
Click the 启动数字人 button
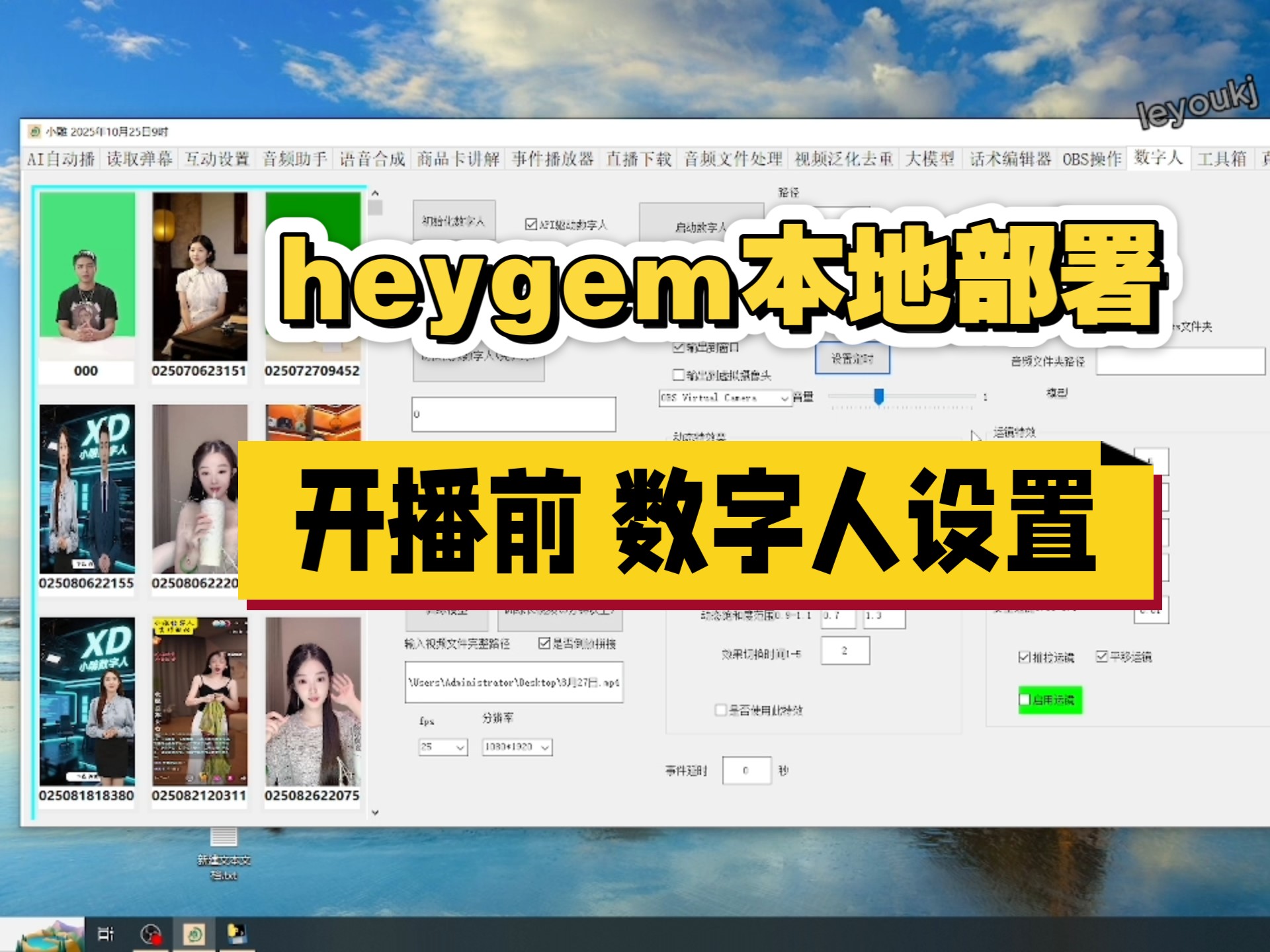click(x=701, y=227)
